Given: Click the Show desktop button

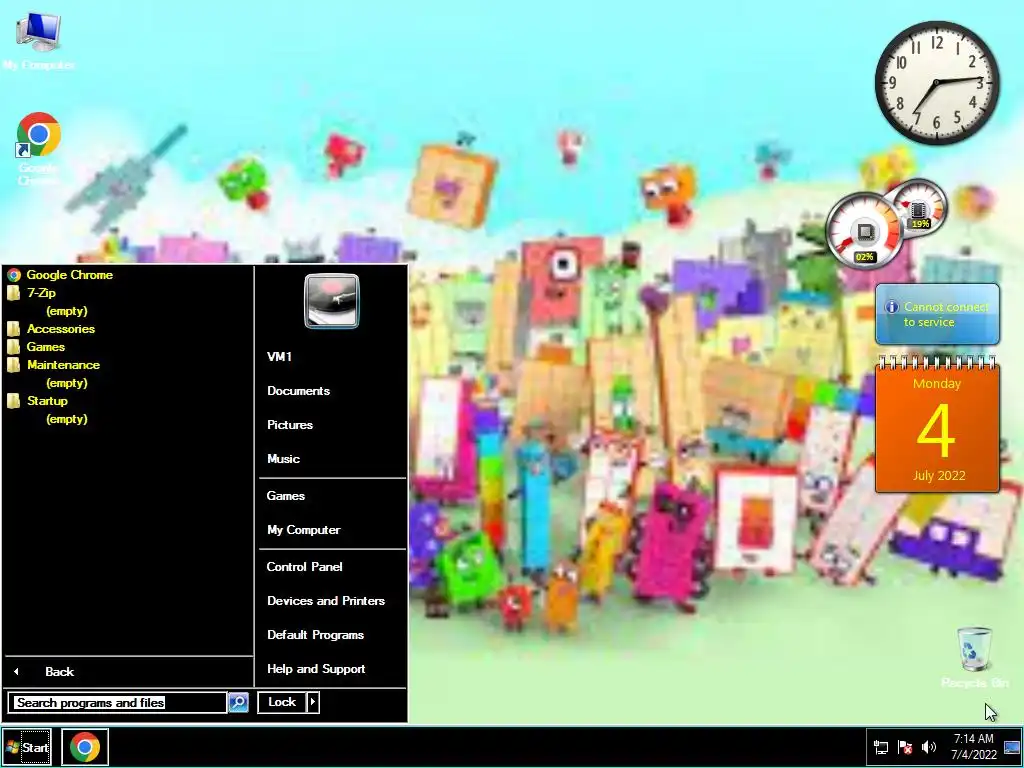Looking at the screenshot, I should [x=1012, y=747].
